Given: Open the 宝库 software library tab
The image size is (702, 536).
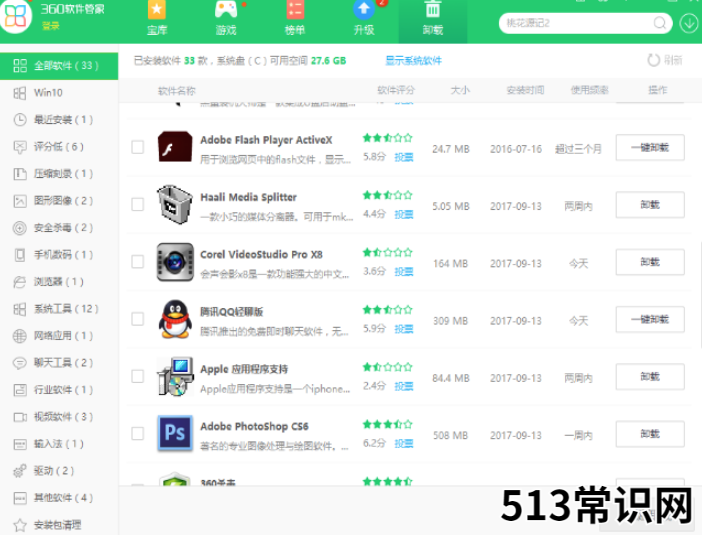Looking at the screenshot, I should click(x=157, y=19).
